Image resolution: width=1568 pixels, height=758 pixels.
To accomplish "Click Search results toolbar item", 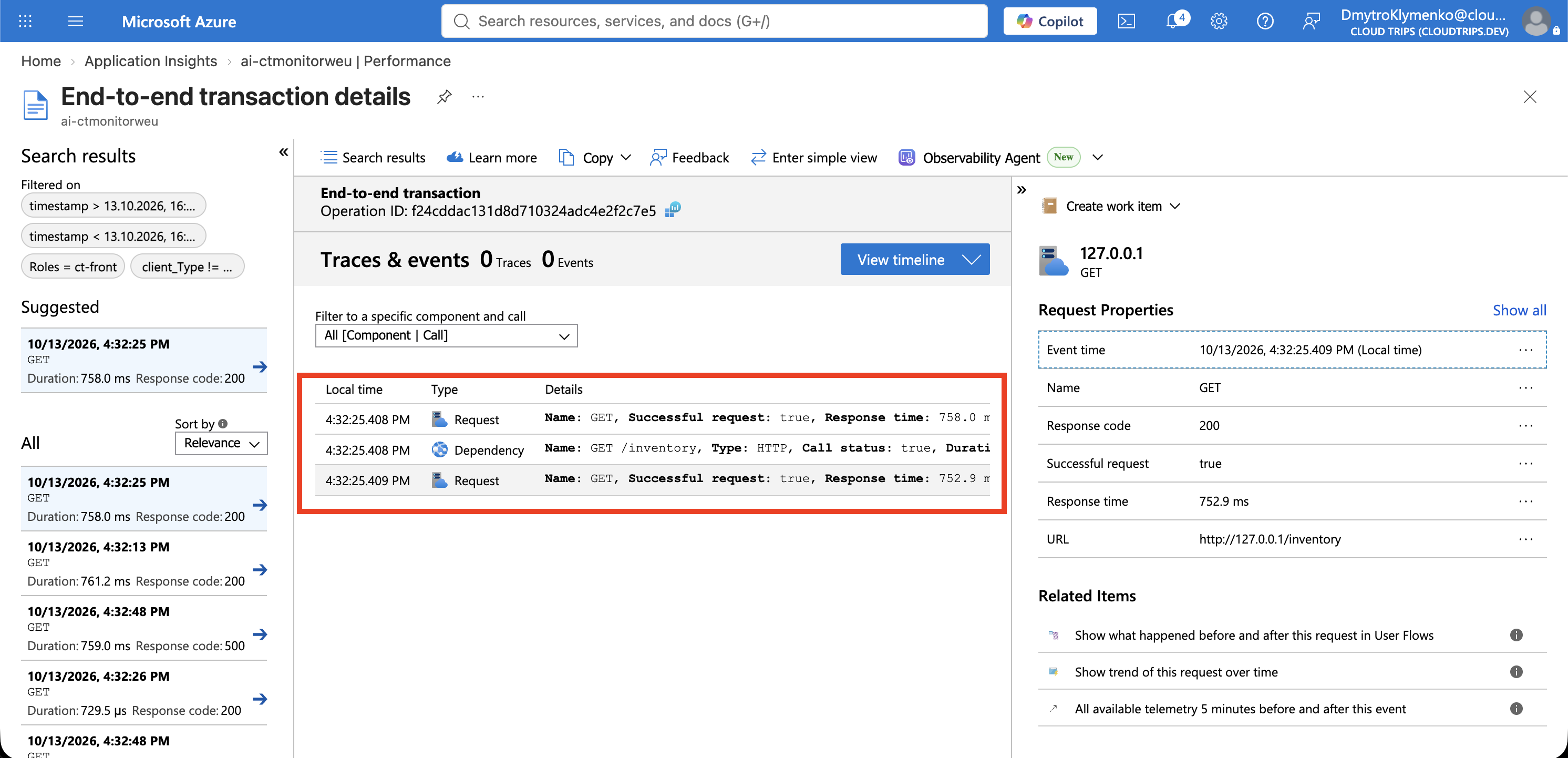I will [x=373, y=158].
